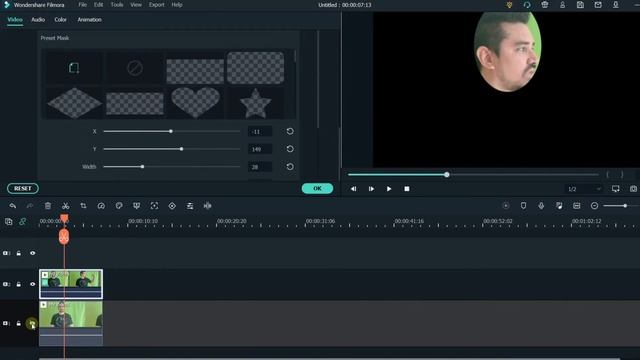This screenshot has width=640, height=360.
Task: Reset the X value with circular arrow
Action: click(x=290, y=131)
